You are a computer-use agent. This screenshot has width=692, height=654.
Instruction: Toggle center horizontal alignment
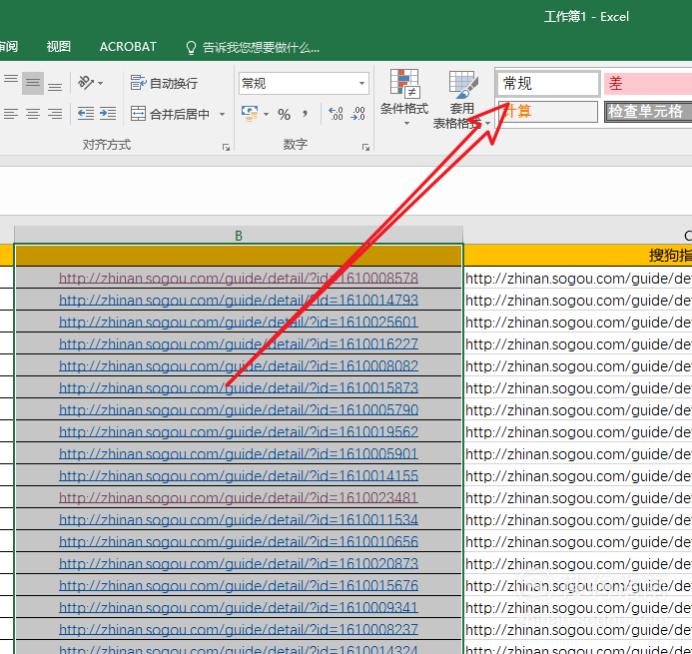click(x=32, y=114)
